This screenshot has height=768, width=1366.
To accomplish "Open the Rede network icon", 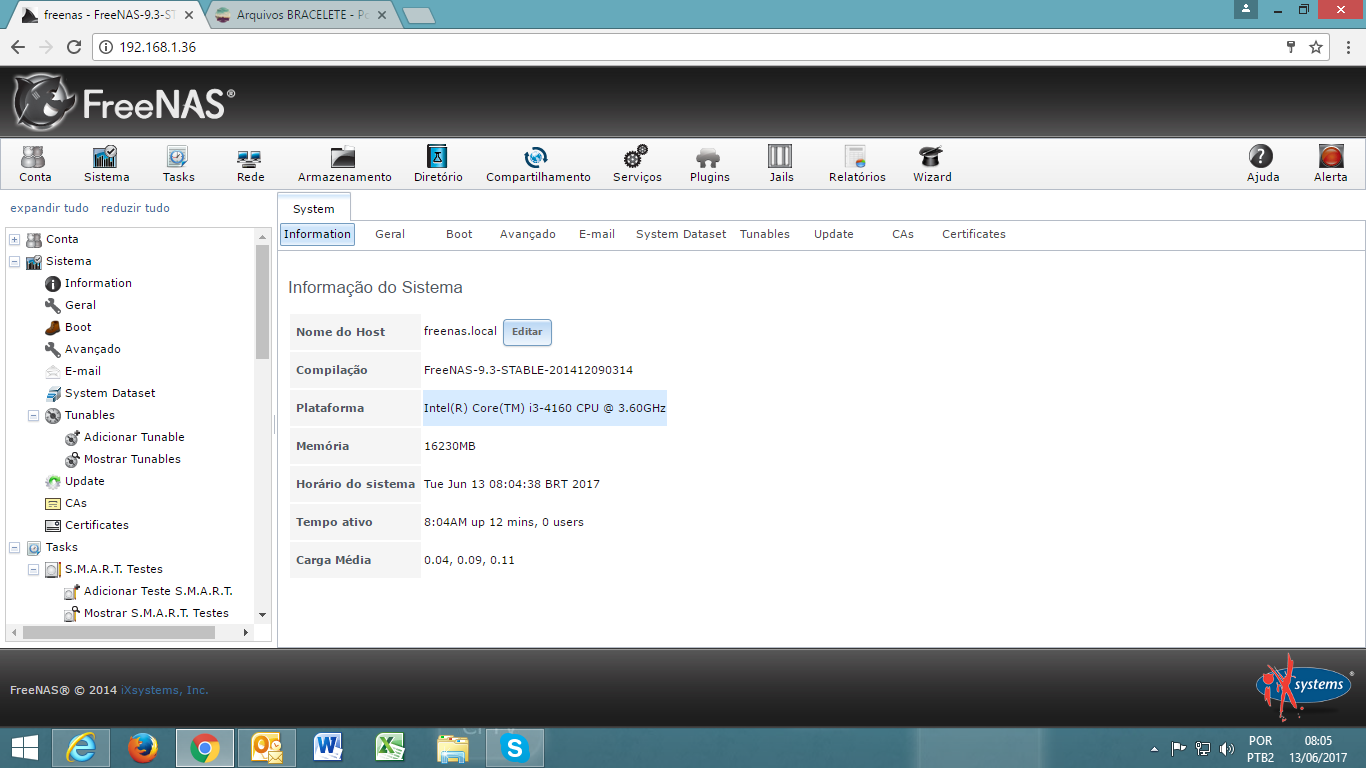I will (x=250, y=164).
